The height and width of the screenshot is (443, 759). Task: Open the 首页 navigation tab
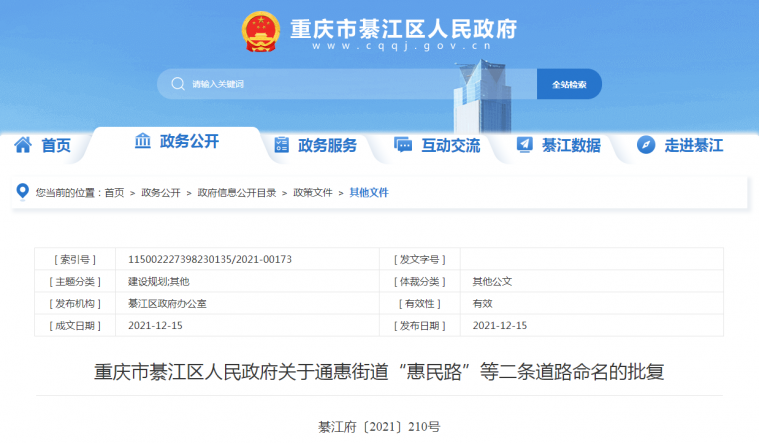click(x=55, y=145)
